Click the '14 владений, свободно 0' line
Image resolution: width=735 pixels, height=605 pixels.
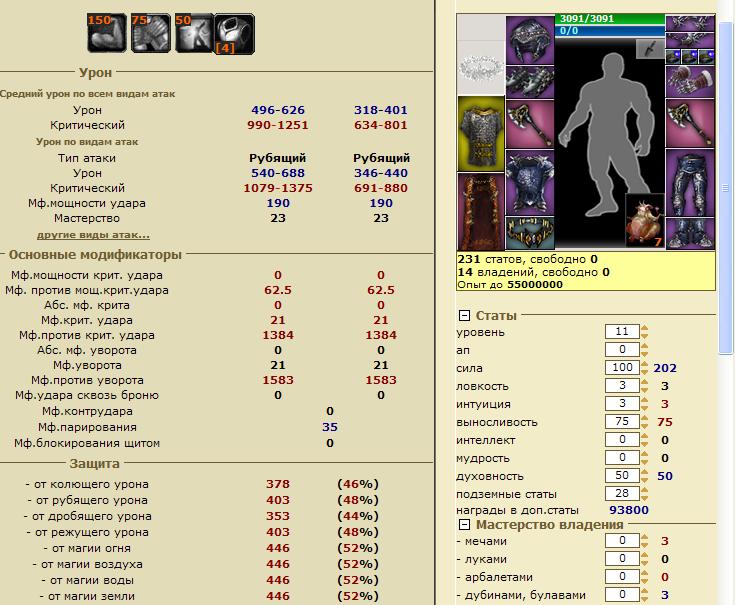point(533,272)
